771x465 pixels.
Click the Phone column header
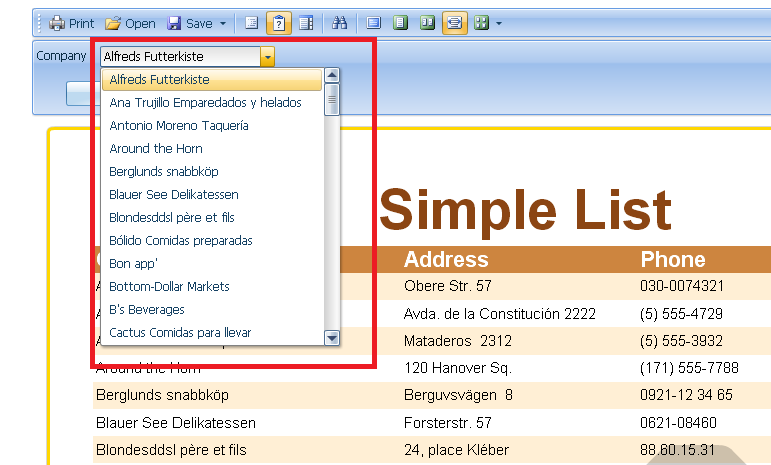click(673, 260)
